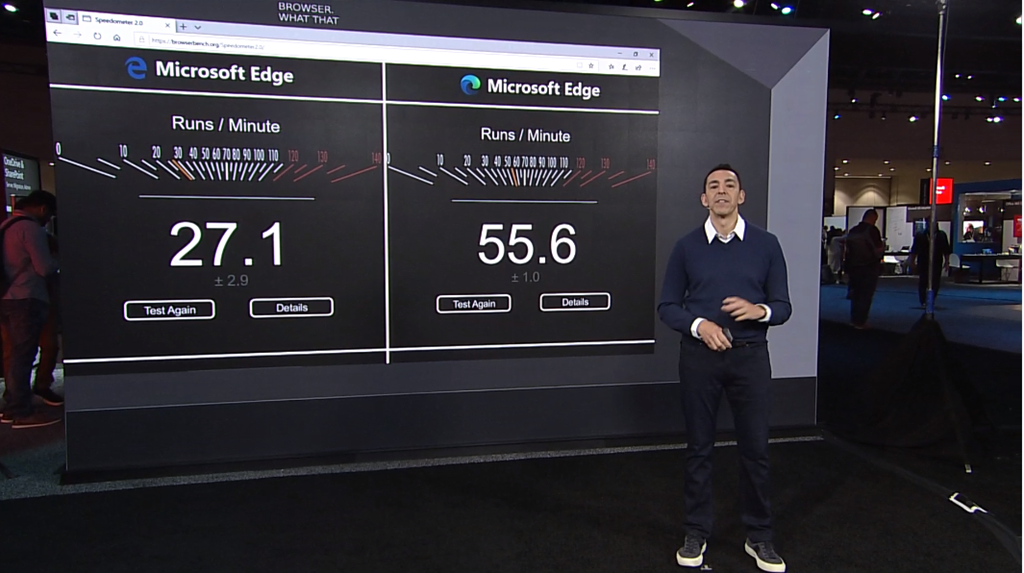Open the reading view icon

(579, 65)
